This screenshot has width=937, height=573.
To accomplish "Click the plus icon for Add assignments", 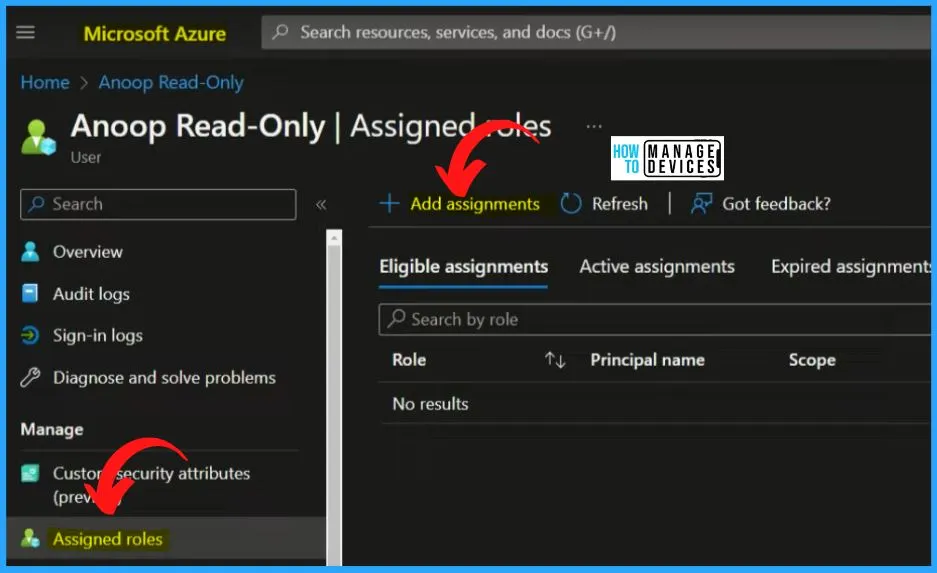I will point(389,204).
